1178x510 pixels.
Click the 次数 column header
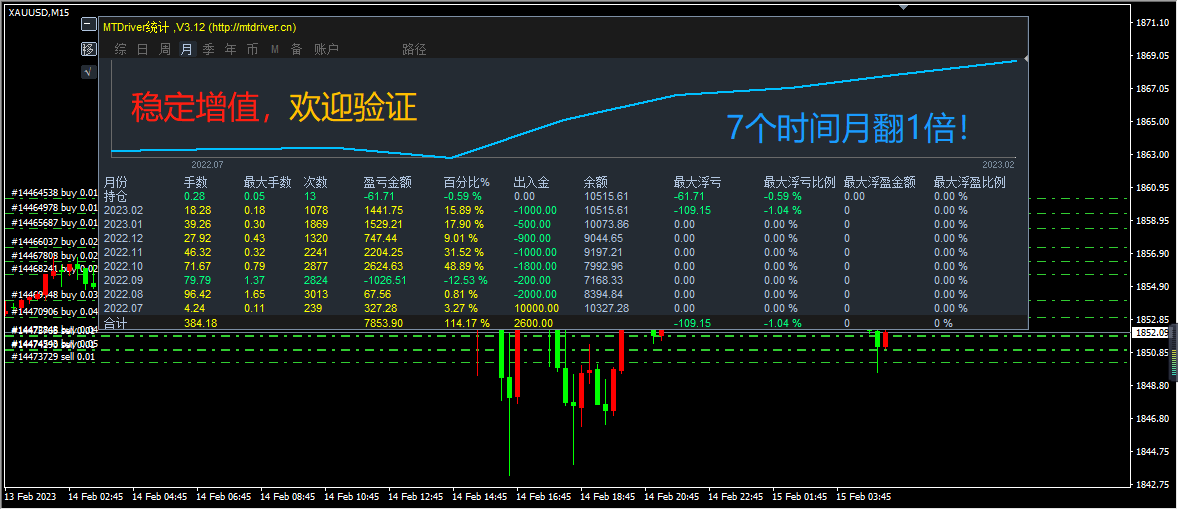(316, 182)
